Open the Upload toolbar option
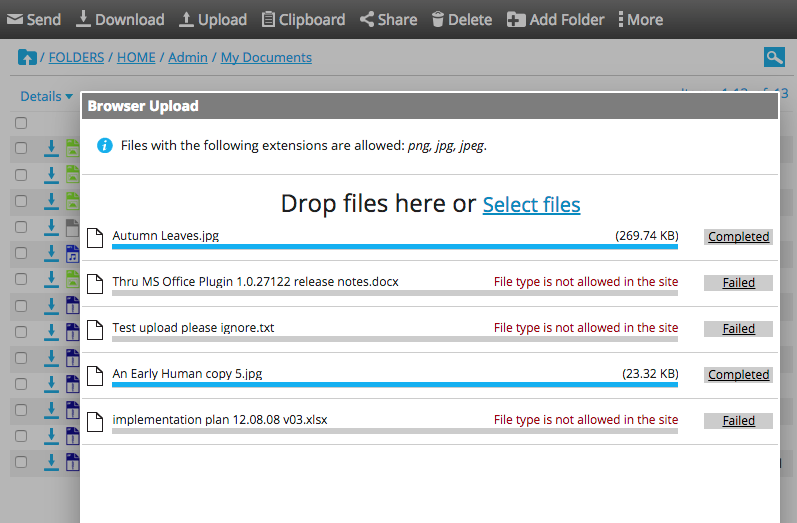The width and height of the screenshot is (797, 523). pos(213,19)
